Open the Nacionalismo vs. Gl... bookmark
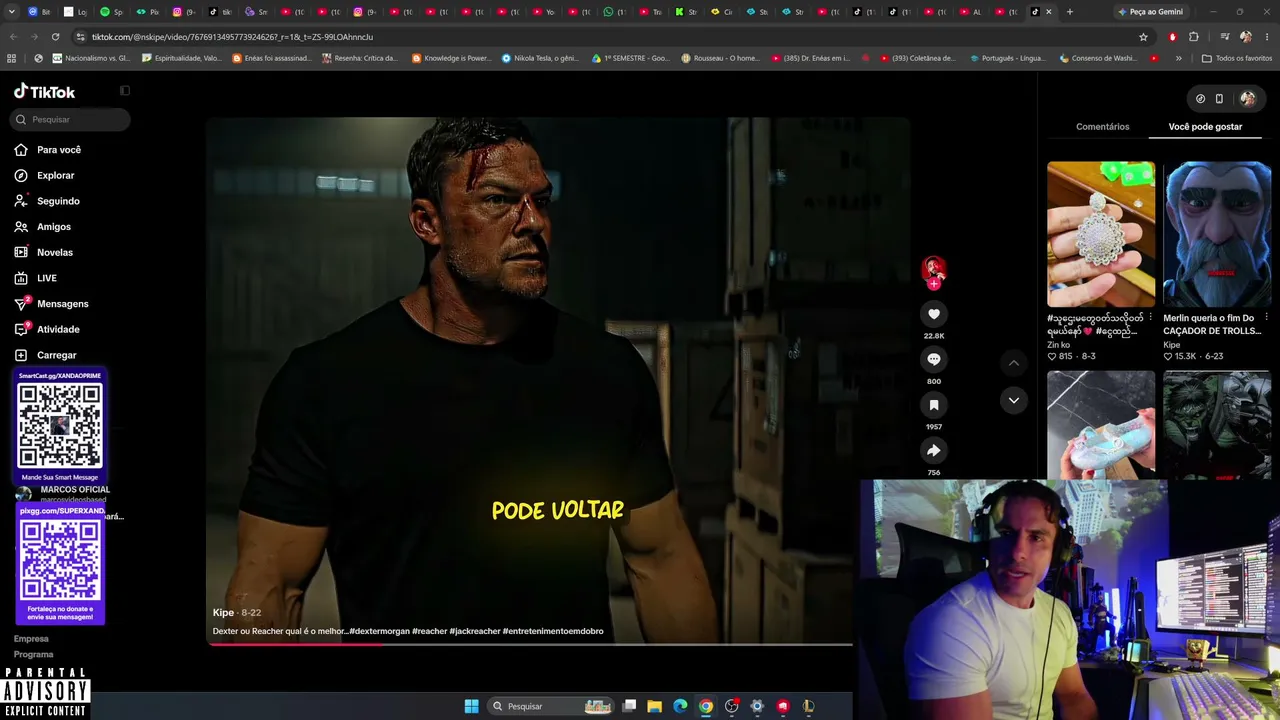The height and width of the screenshot is (720, 1280). click(x=91, y=58)
